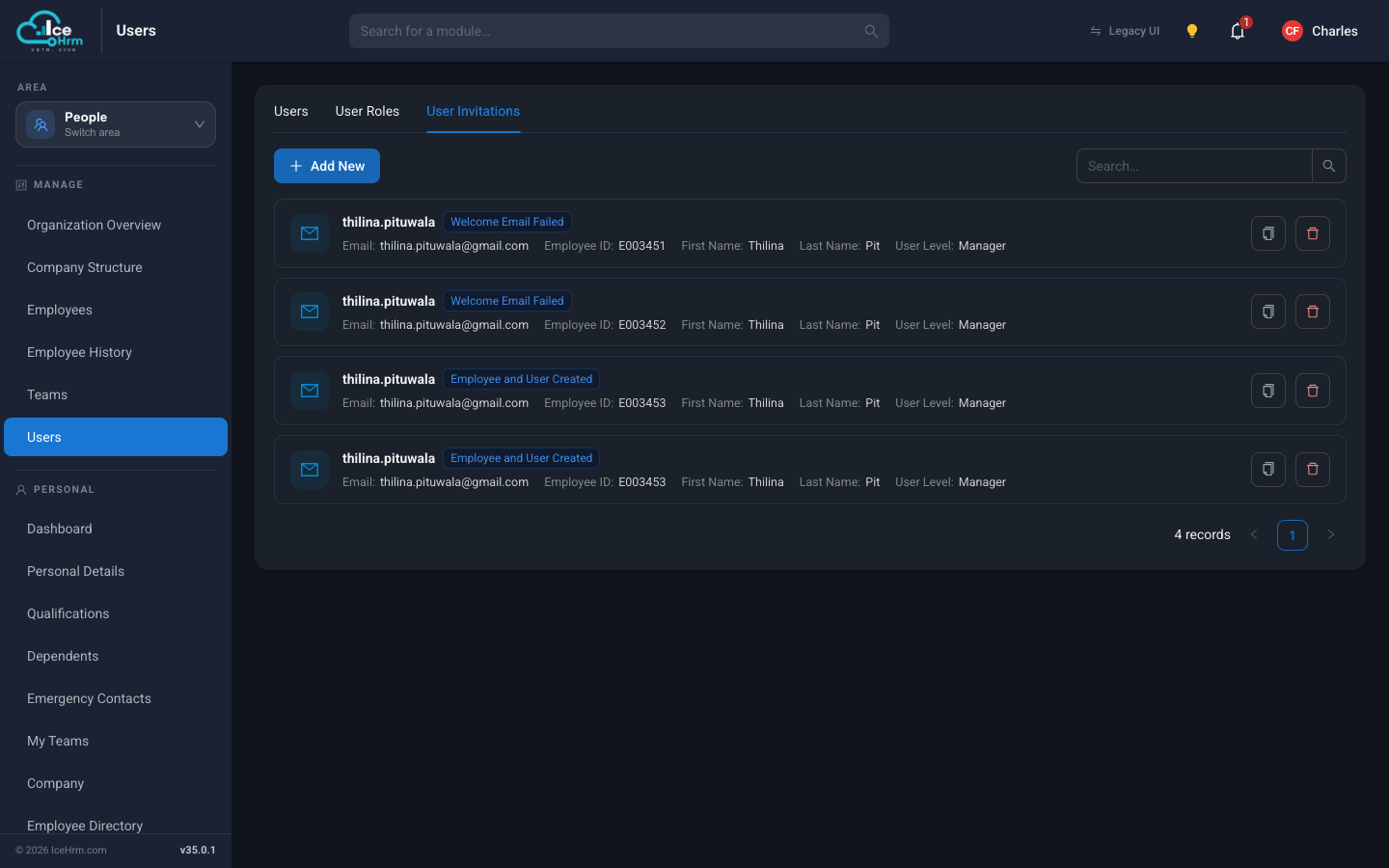Open personal Dashboard
This screenshot has height=868, width=1389.
[116, 529]
